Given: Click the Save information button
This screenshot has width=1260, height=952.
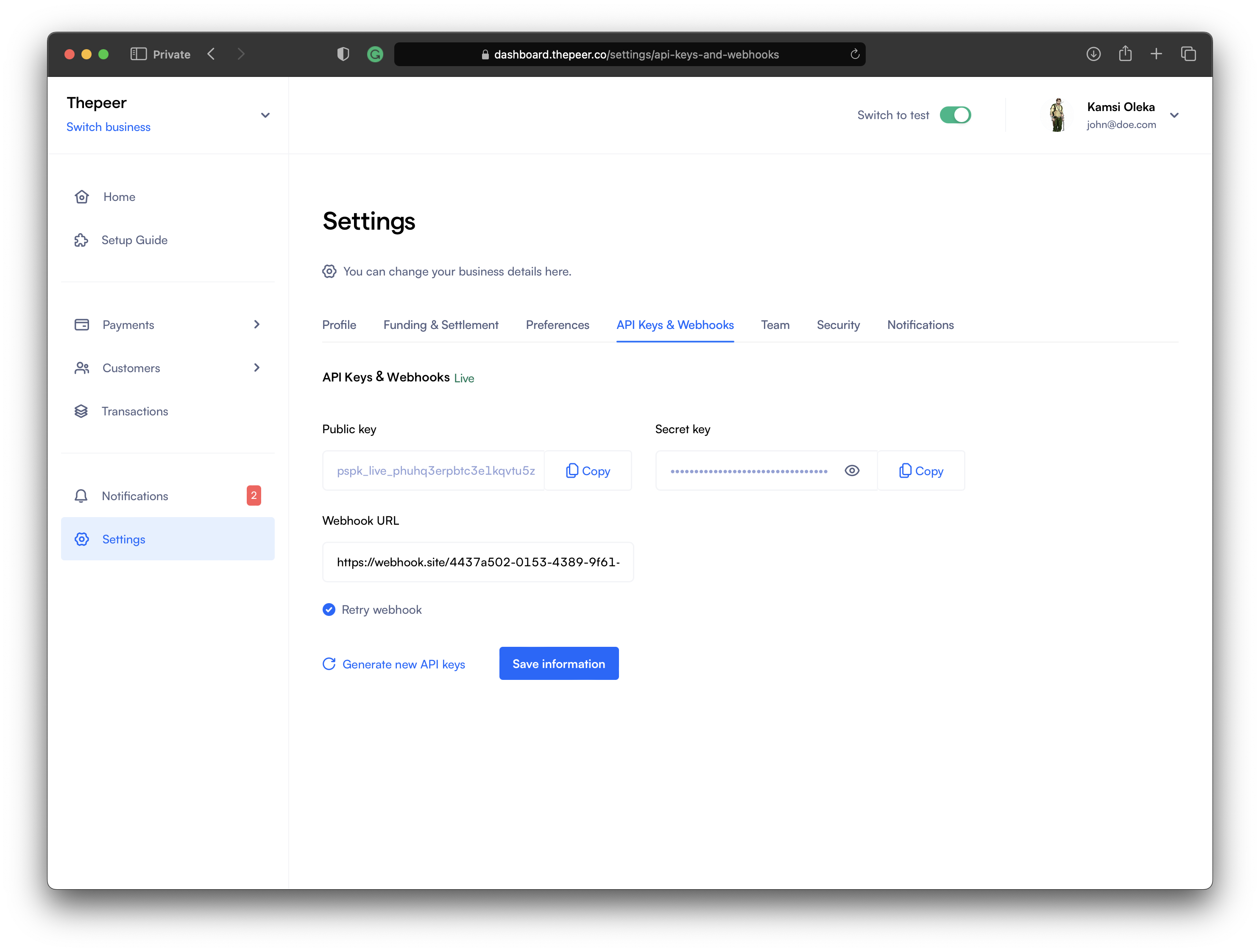Looking at the screenshot, I should coord(559,663).
